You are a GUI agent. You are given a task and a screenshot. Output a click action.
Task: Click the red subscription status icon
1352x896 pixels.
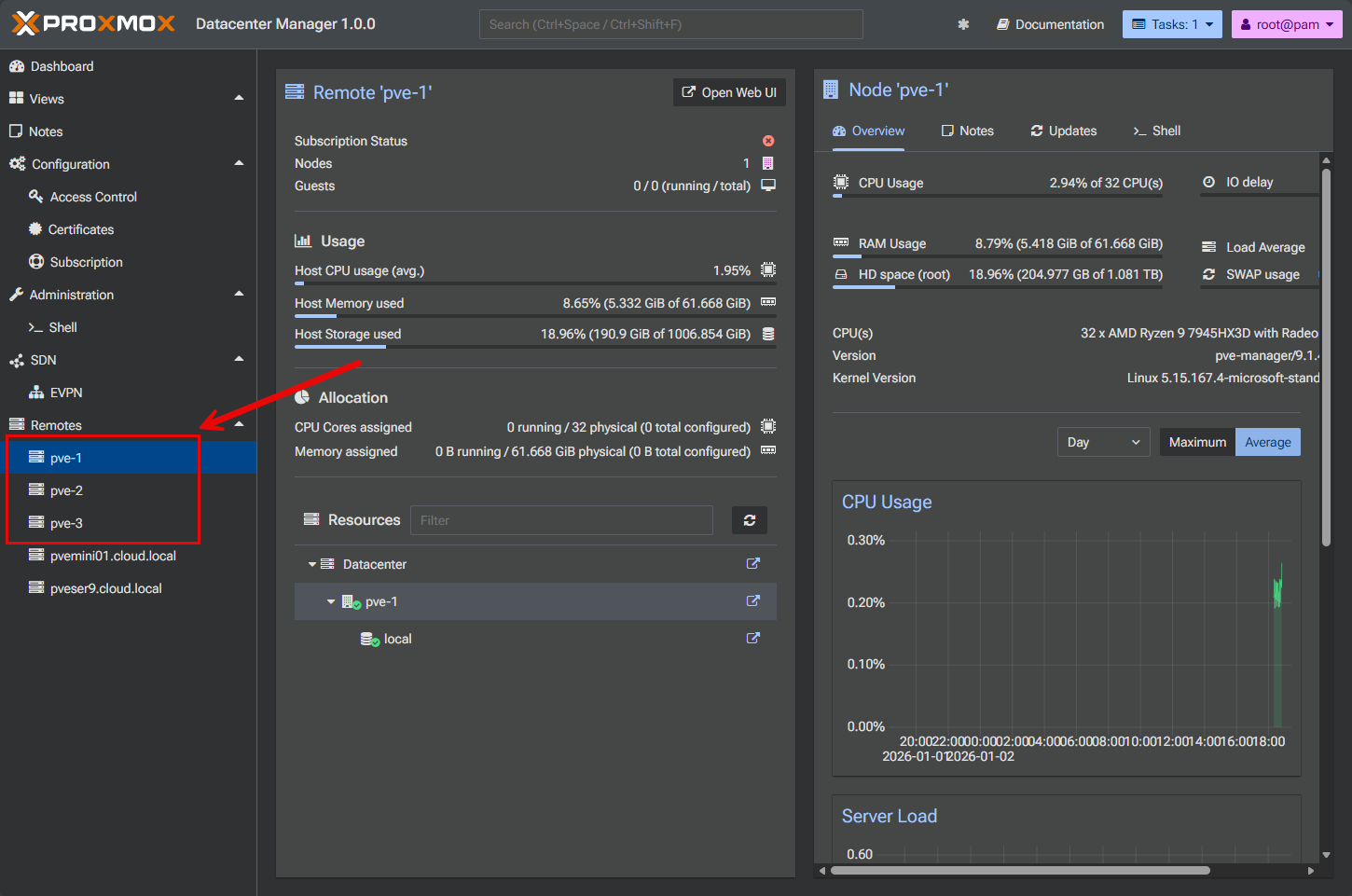[x=768, y=141]
